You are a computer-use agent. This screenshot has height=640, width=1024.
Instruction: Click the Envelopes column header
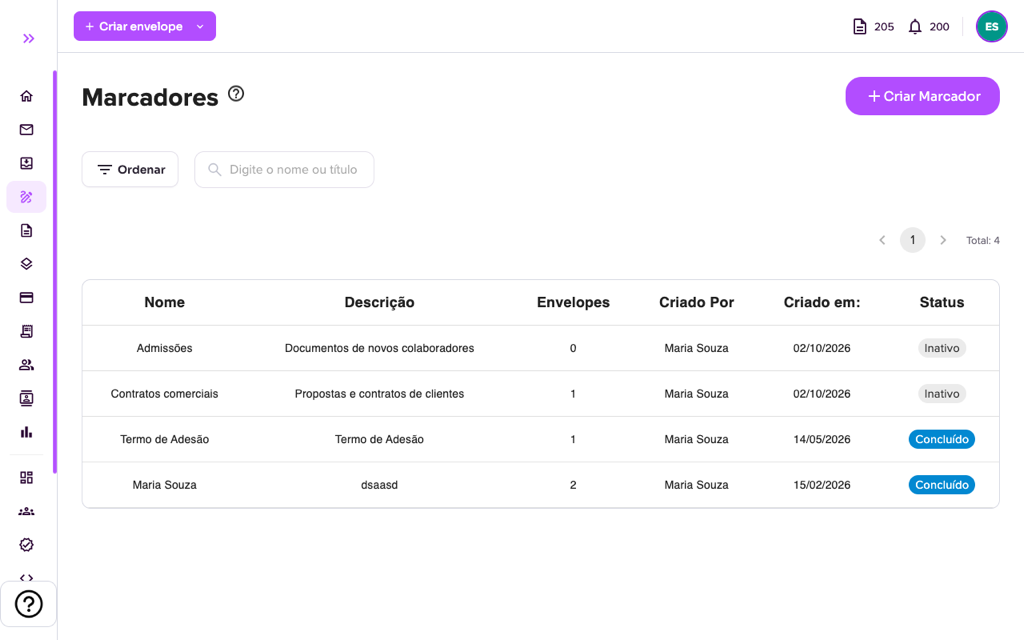coord(573,302)
